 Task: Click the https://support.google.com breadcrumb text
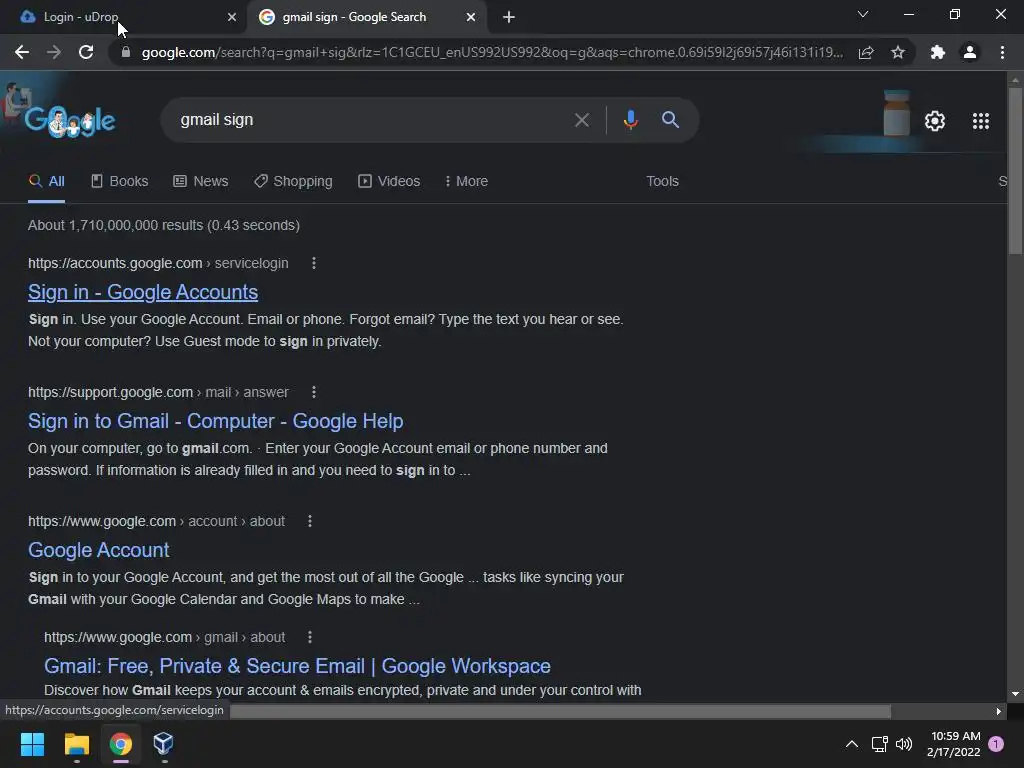(x=110, y=392)
